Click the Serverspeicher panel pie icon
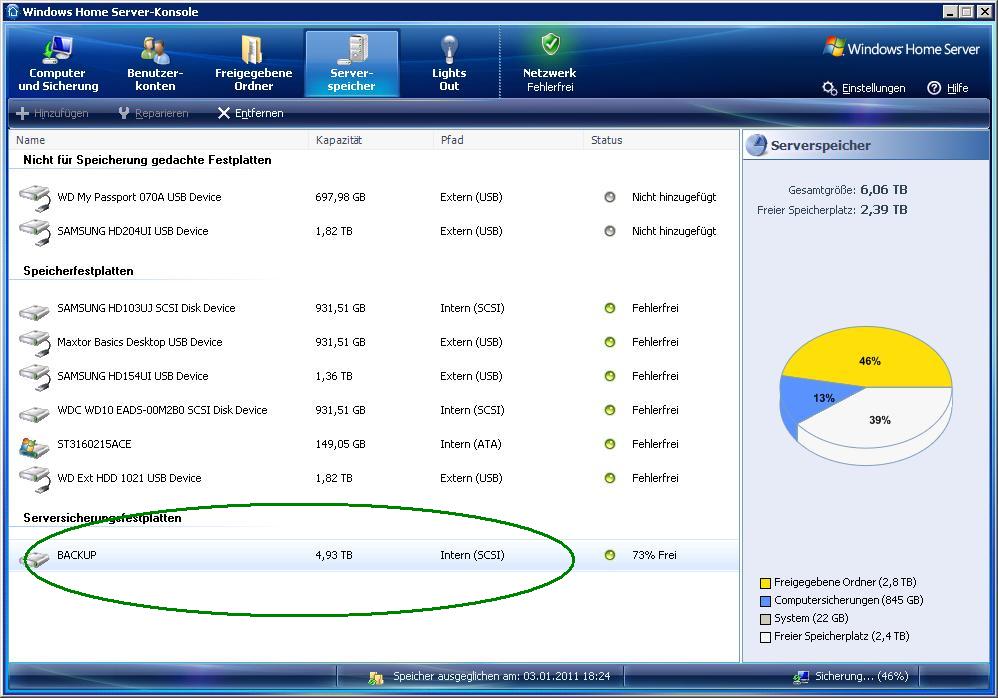 click(x=756, y=145)
